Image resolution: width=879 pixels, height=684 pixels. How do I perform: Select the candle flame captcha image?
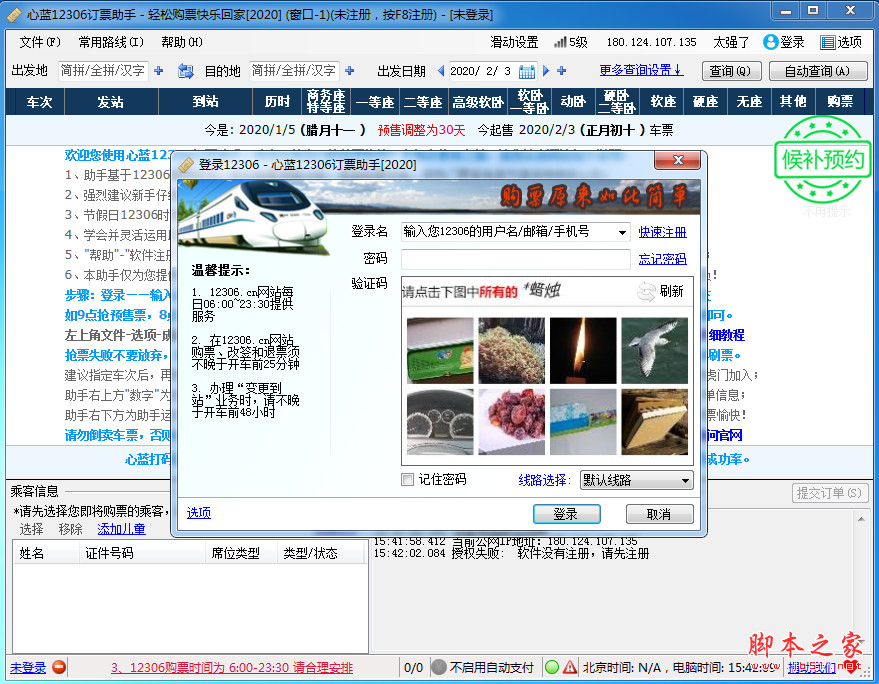(583, 350)
